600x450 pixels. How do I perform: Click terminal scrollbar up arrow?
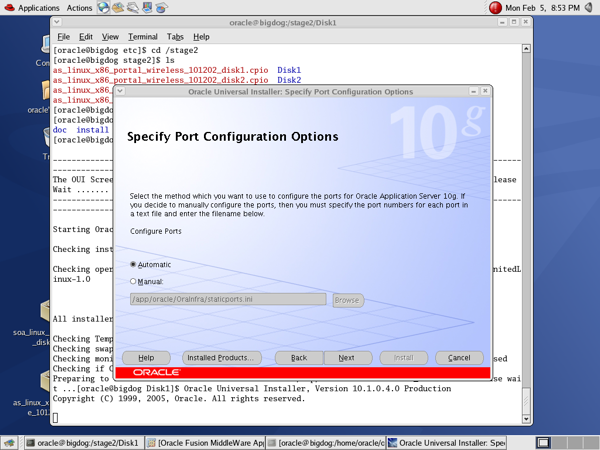(526, 49)
